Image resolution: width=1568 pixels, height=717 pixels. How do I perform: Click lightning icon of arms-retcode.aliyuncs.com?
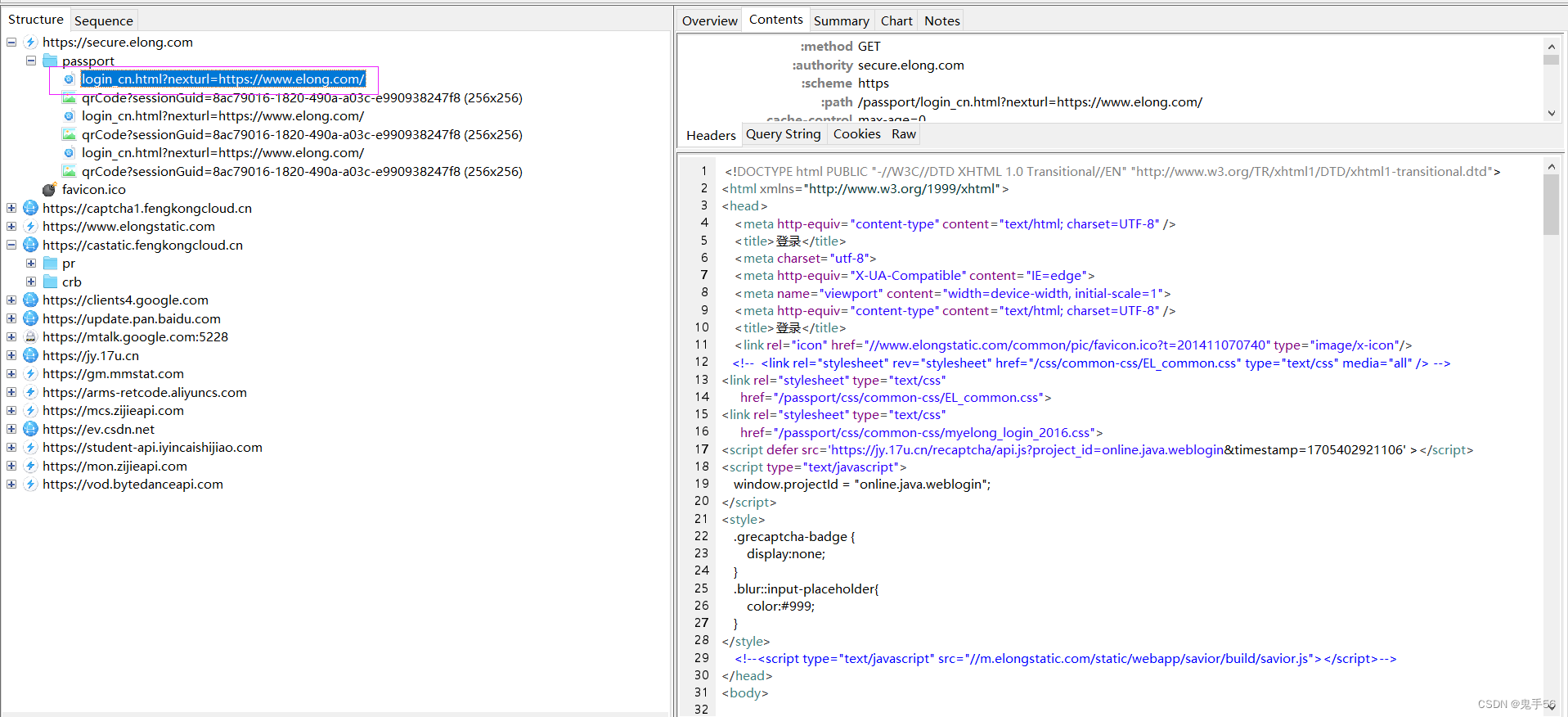31,392
